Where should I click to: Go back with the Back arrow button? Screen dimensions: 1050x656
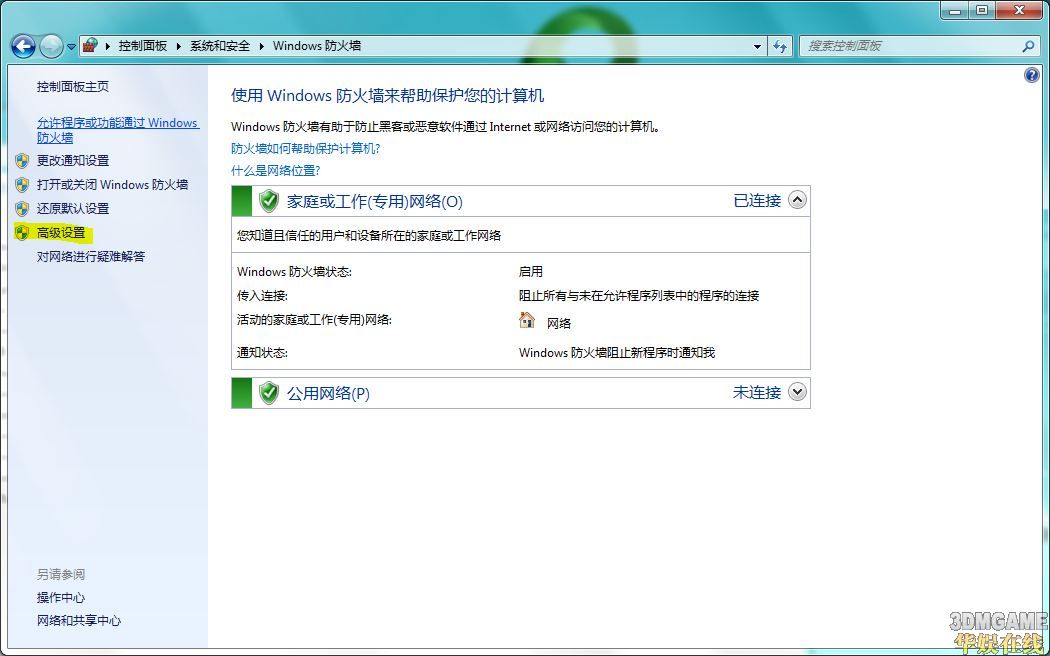[x=23, y=46]
